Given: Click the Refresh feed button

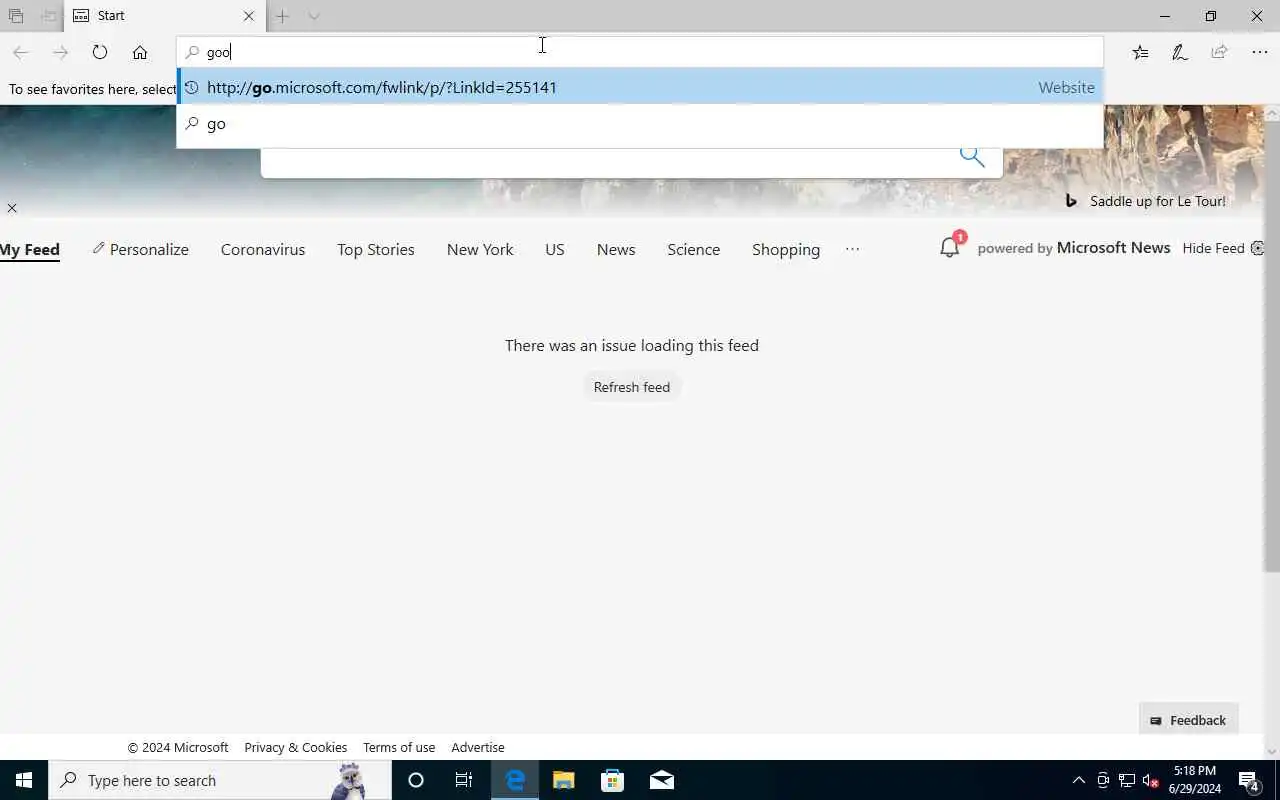Looking at the screenshot, I should click(632, 387).
